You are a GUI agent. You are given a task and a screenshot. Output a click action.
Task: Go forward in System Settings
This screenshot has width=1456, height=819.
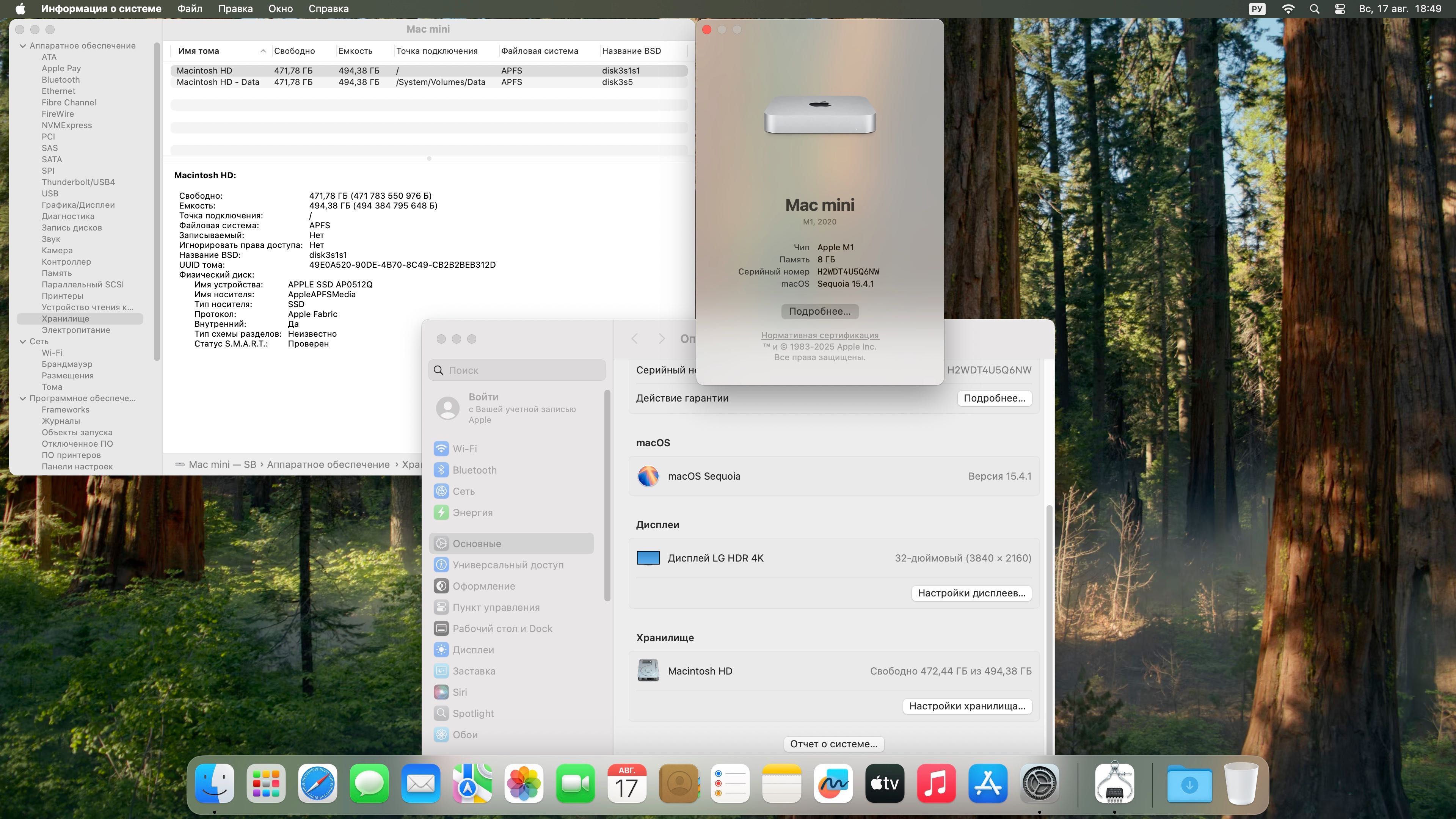[661, 339]
